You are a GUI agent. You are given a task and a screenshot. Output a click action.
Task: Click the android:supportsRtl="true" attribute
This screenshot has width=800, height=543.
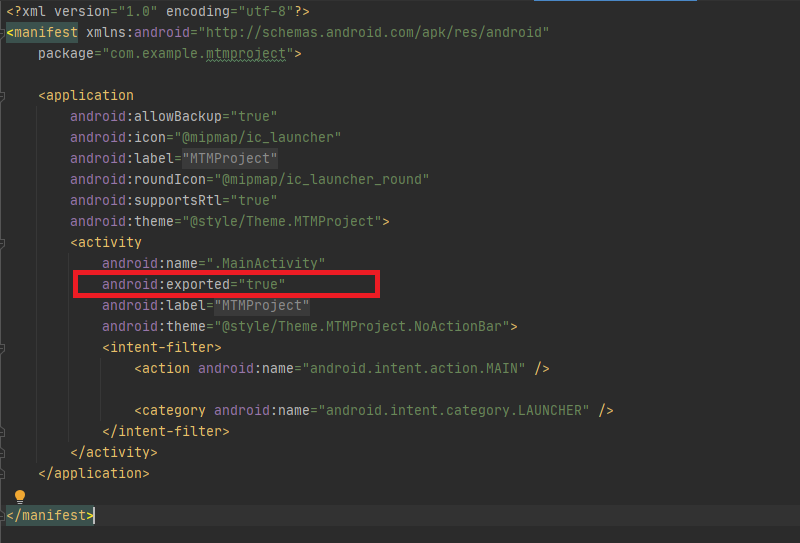tap(173, 201)
